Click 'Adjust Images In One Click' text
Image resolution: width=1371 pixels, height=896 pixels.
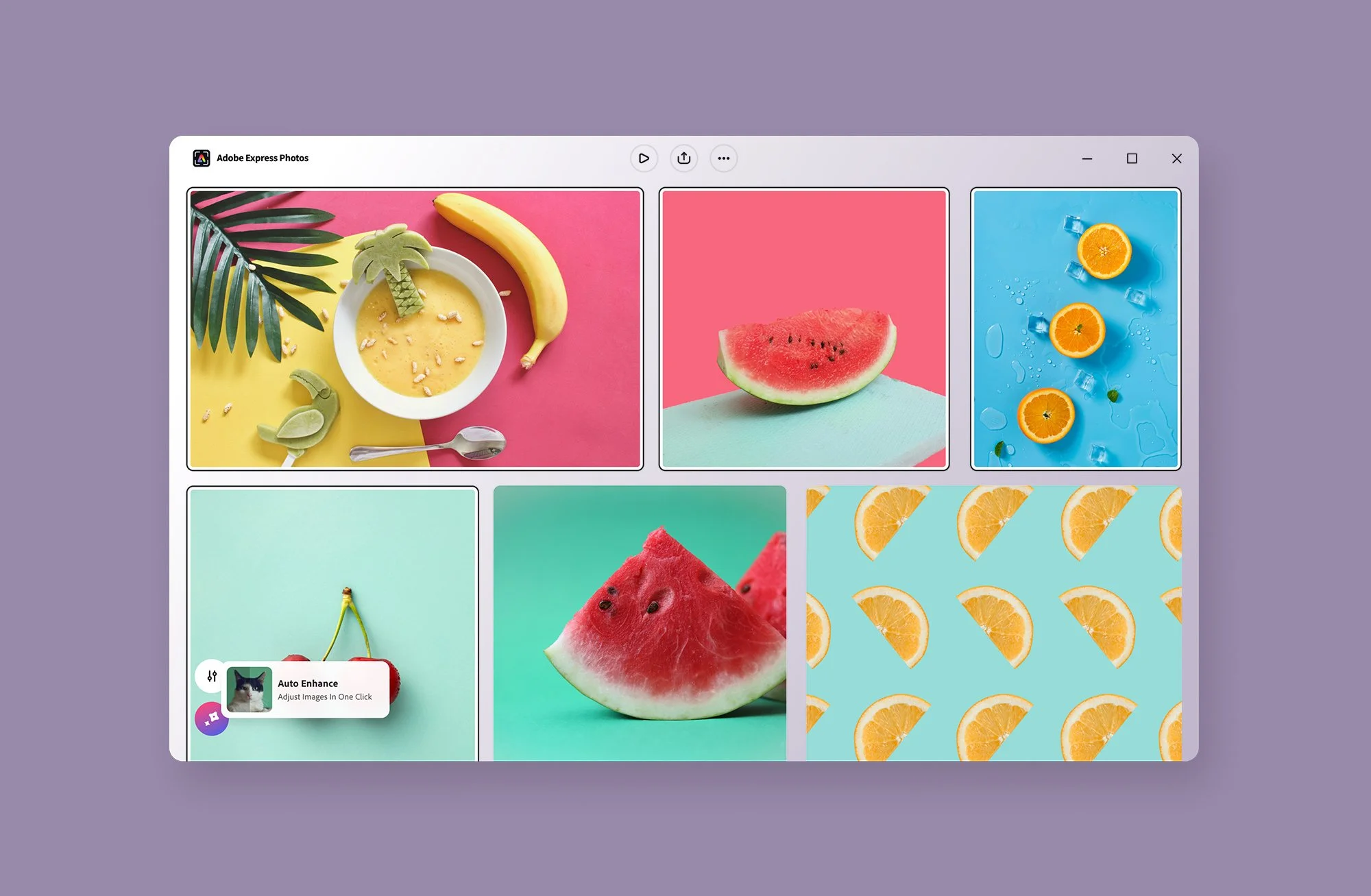pos(325,697)
